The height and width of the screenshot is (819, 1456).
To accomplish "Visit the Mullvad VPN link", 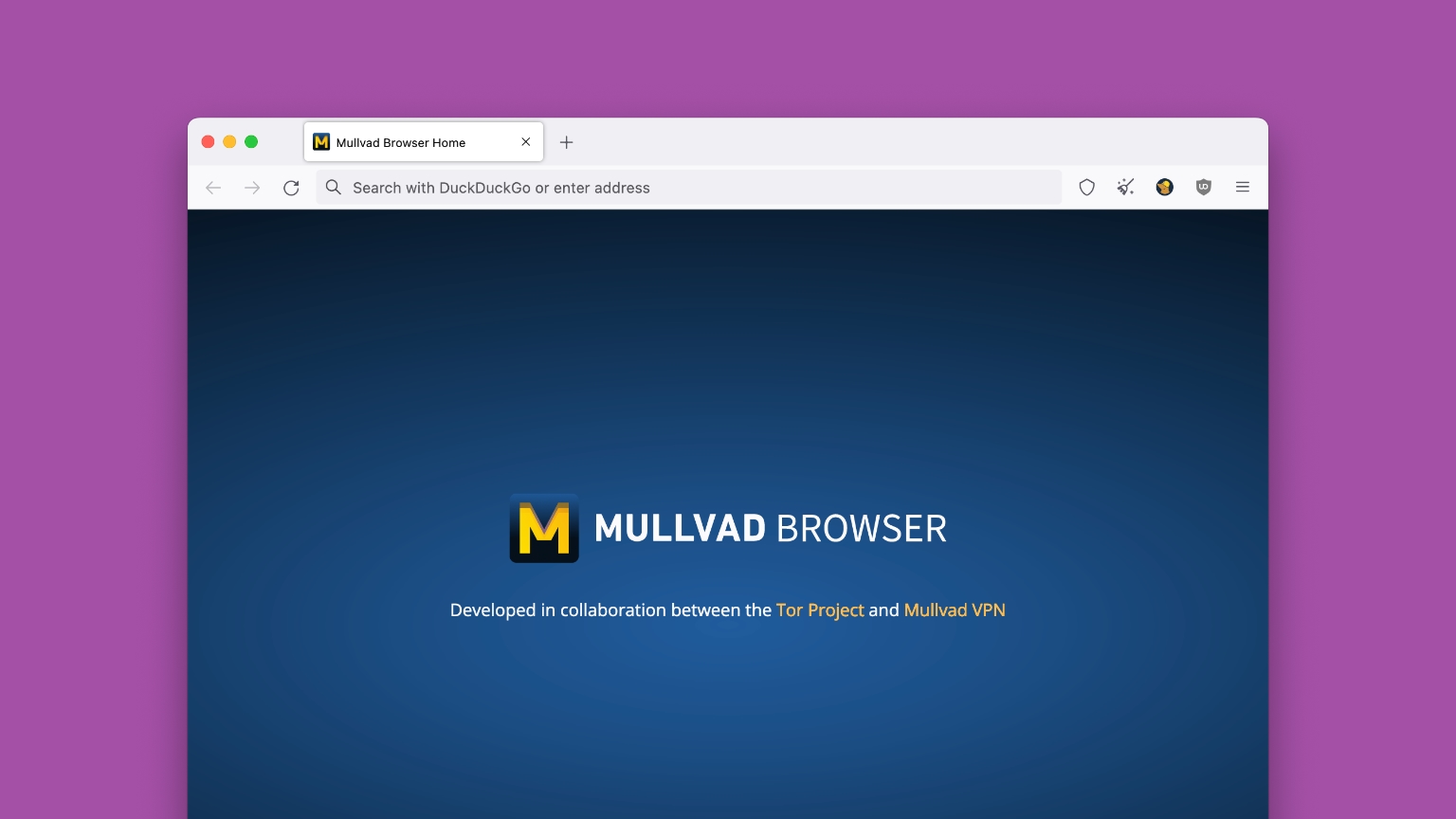I will coord(955,610).
